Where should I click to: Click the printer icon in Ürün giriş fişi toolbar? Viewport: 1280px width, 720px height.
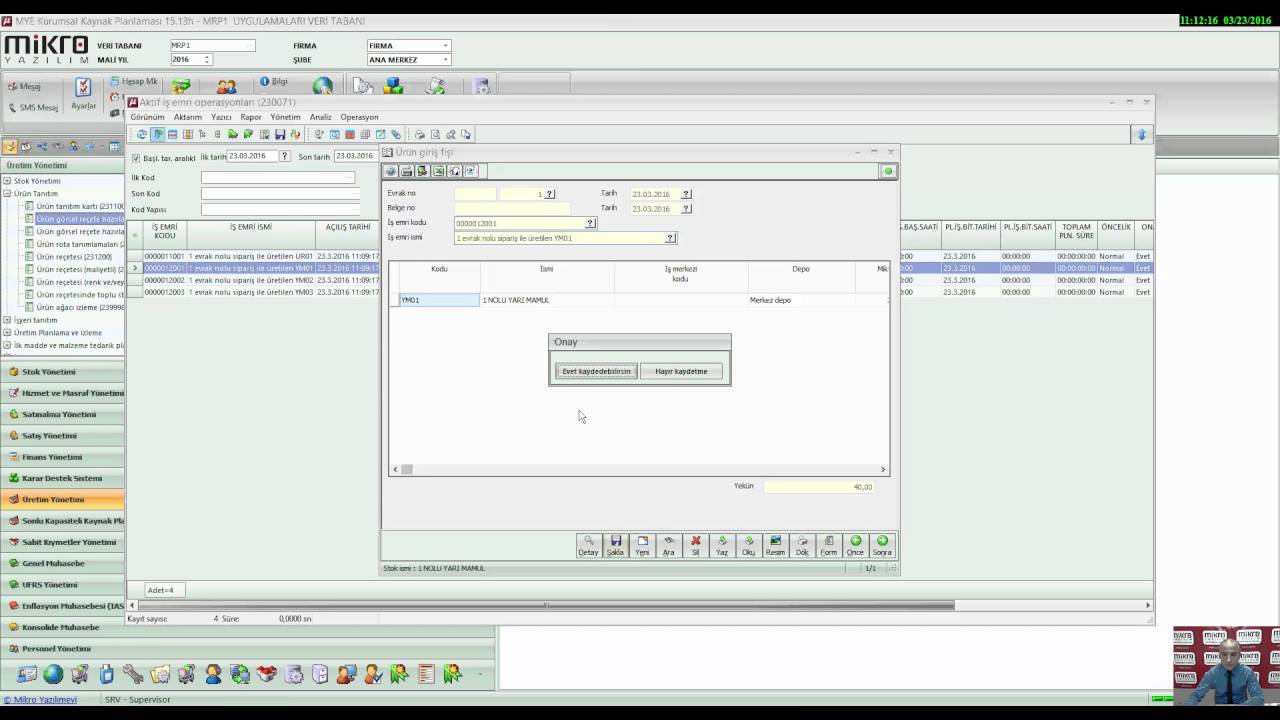point(407,171)
